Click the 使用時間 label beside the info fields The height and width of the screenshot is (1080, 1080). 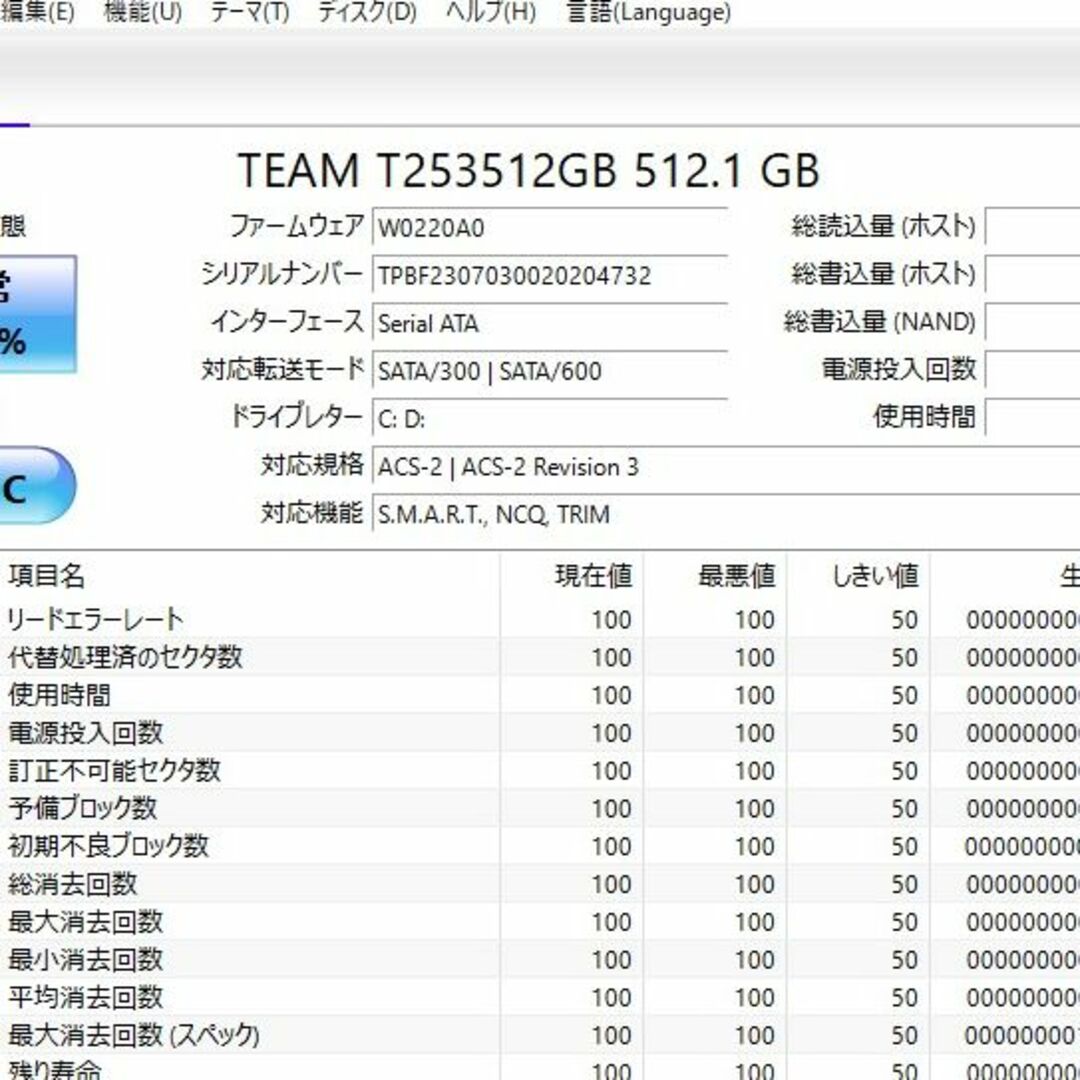pos(925,417)
